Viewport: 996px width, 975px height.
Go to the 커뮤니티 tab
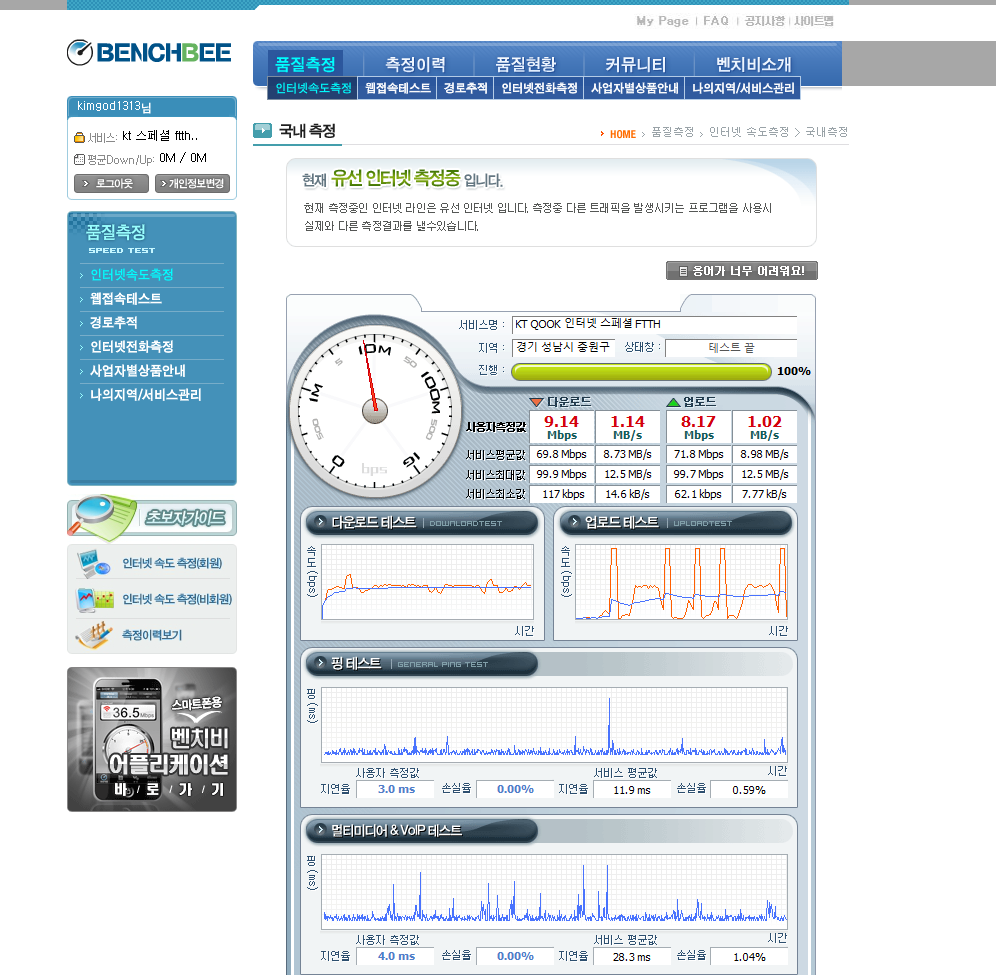coord(636,64)
